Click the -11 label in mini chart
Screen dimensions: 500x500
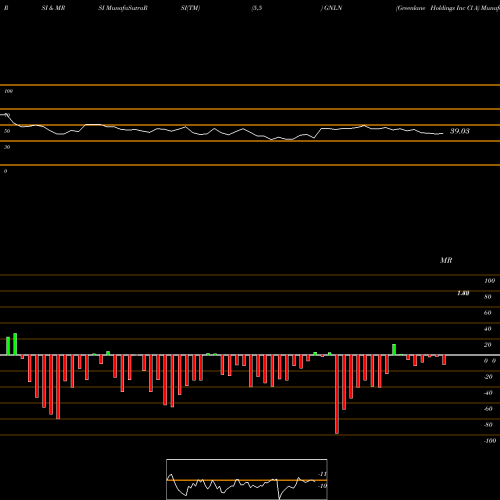coord(322,474)
